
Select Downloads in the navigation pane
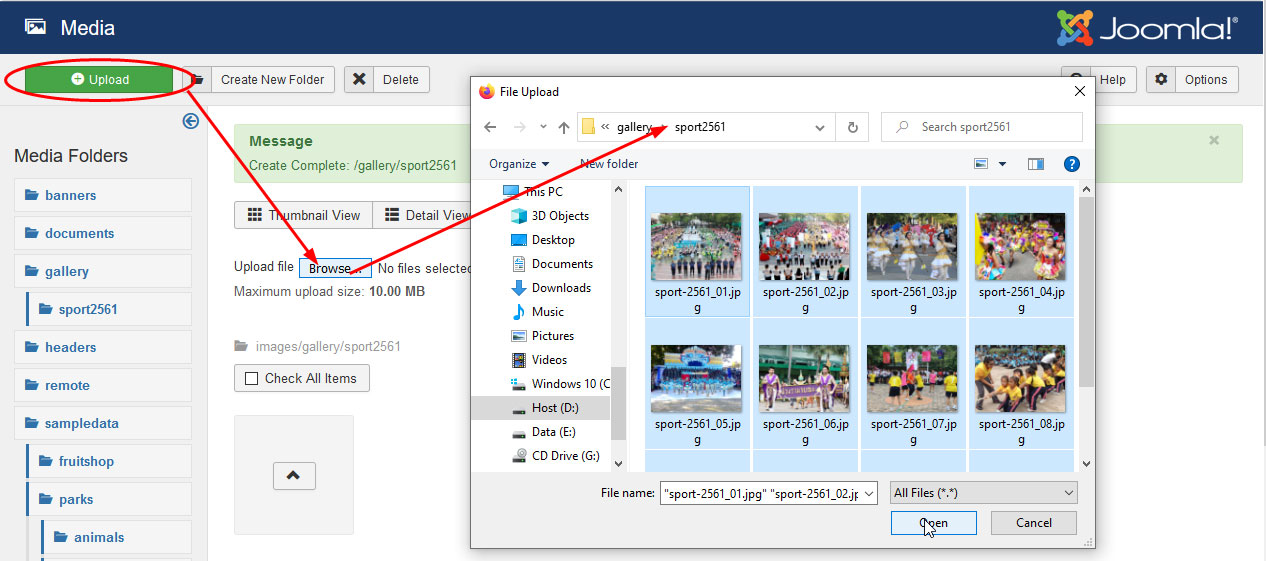pos(561,288)
